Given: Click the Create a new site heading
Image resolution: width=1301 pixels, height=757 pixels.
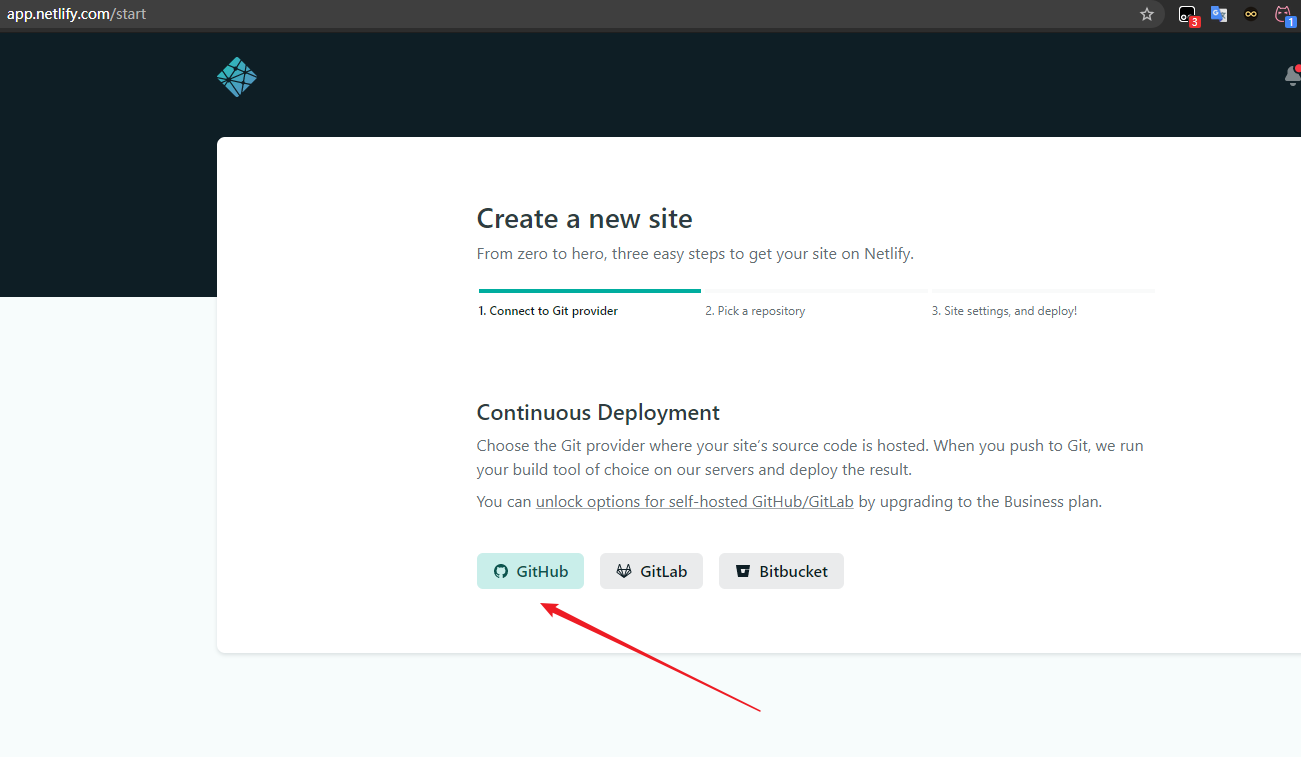Looking at the screenshot, I should [x=584, y=218].
